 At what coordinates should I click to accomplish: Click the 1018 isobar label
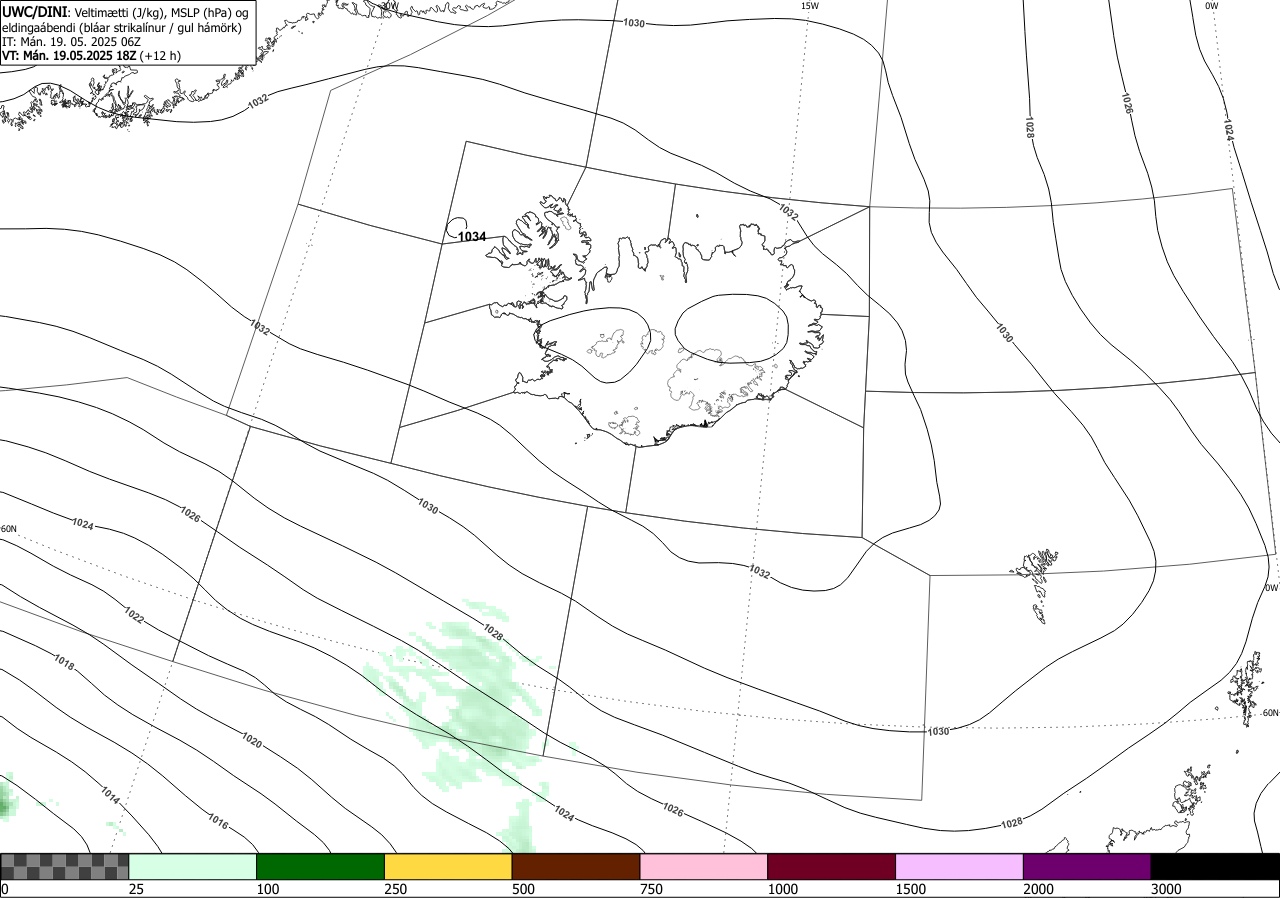(65, 663)
